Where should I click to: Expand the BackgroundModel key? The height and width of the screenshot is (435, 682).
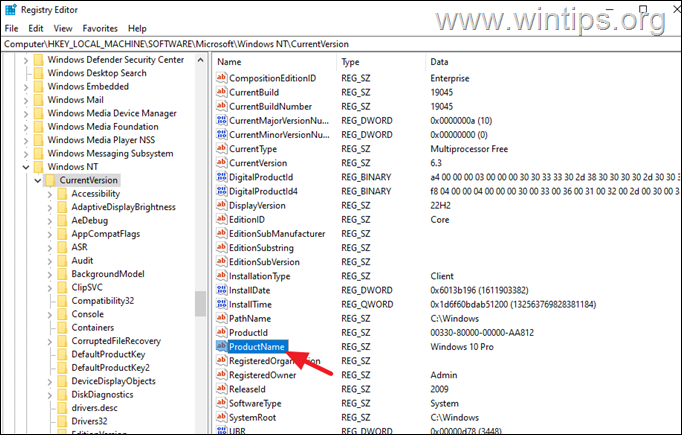click(50, 274)
